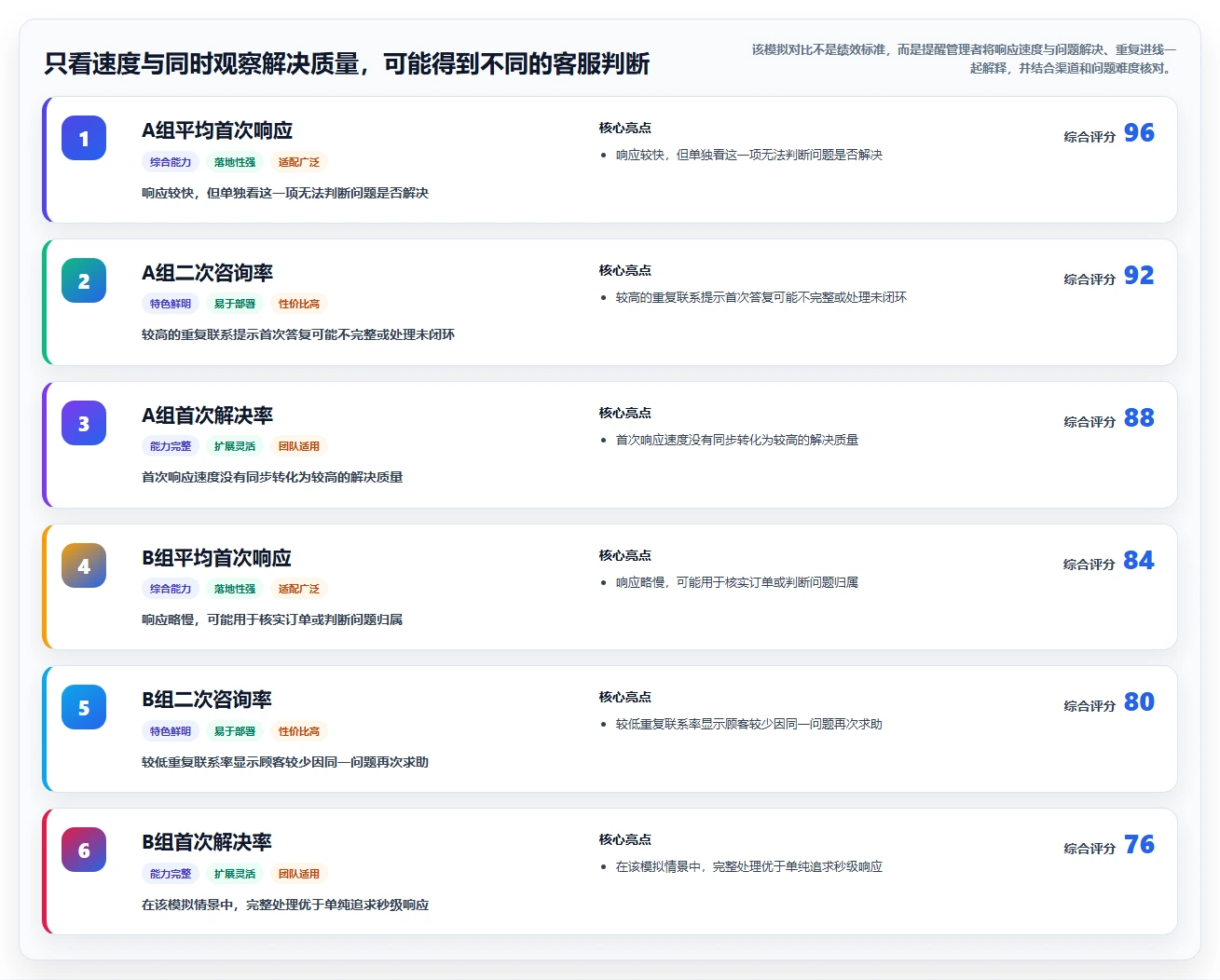
Task: Select the 团队适用 tag under B组首次解决率
Action: click(299, 874)
